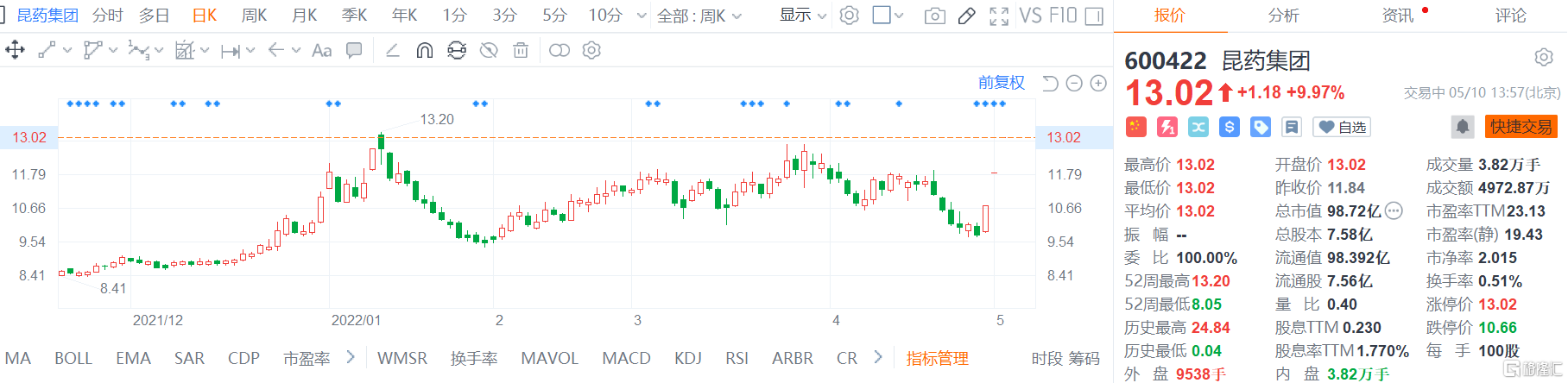Select the 年K tab
This screenshot has height=383, width=1568.
404,16
